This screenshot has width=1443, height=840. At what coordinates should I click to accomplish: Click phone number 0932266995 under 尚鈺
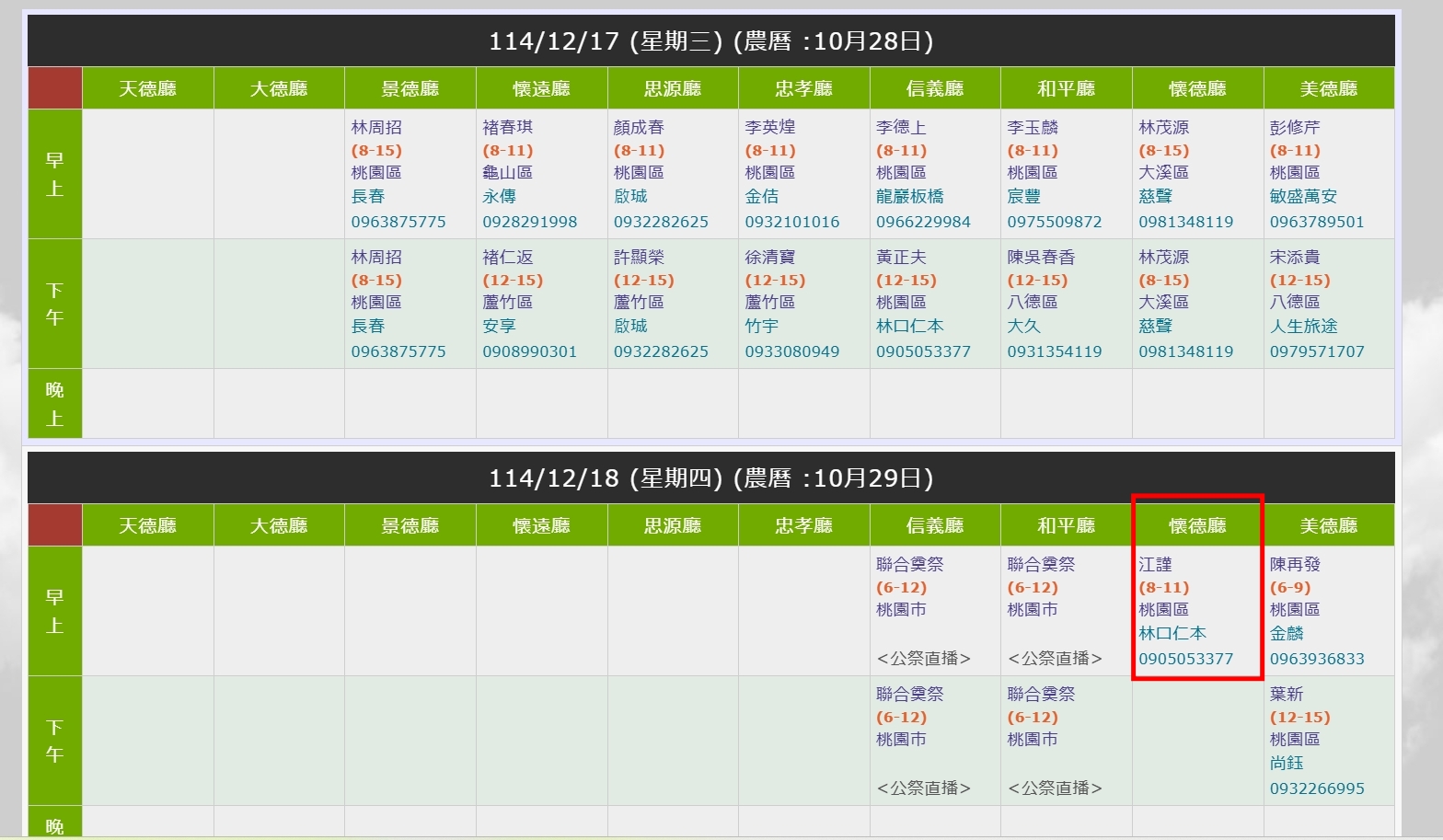[x=1316, y=788]
